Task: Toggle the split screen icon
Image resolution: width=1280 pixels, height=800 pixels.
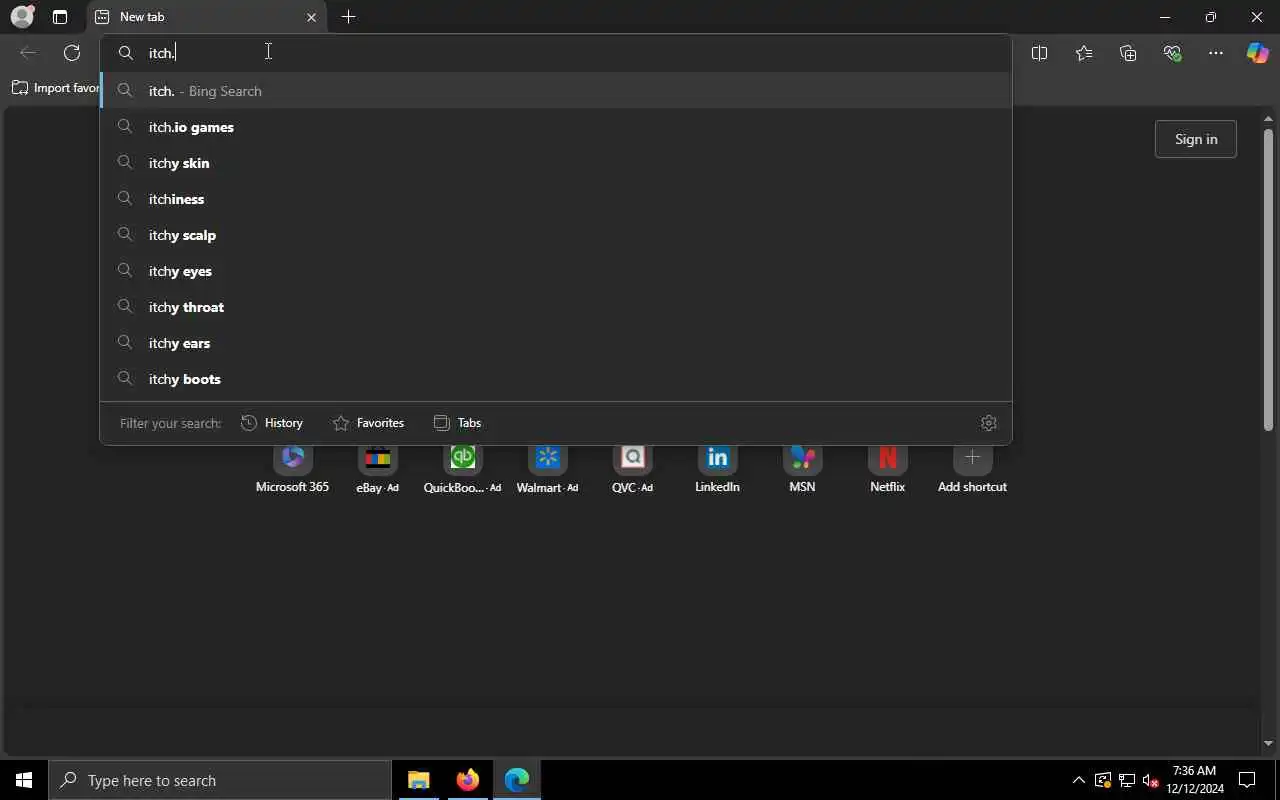Action: [1039, 53]
